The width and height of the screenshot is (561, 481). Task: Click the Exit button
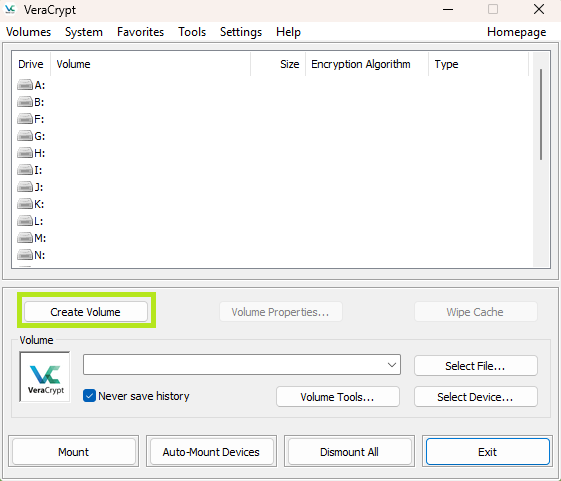(487, 452)
